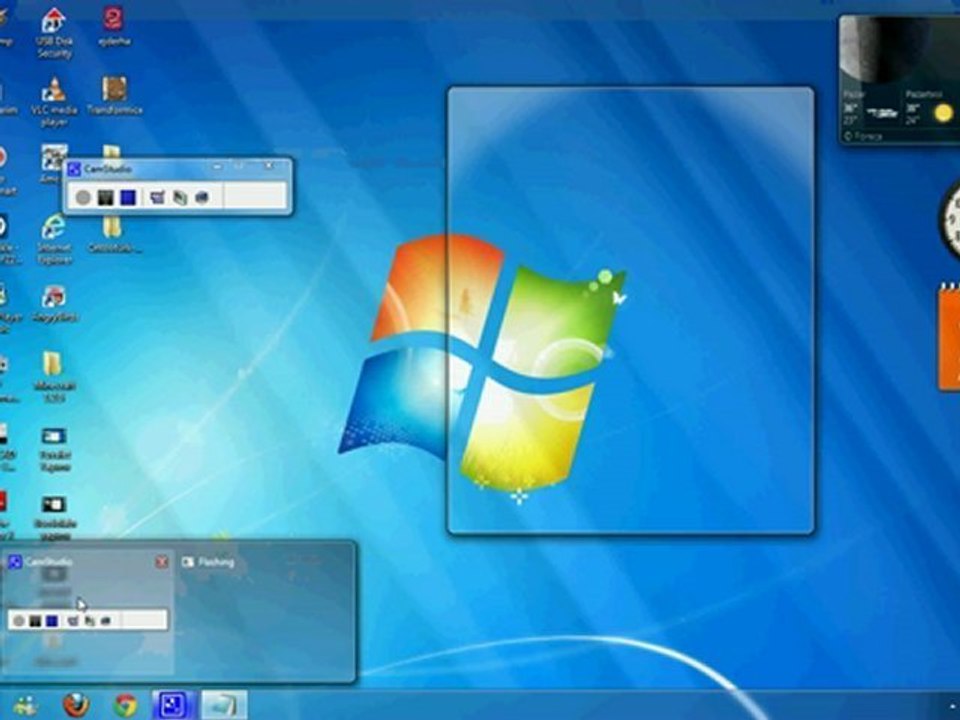Select the folder below the cartoon-character icon
Image resolution: width=960 pixels, height=720 pixels.
[53, 376]
